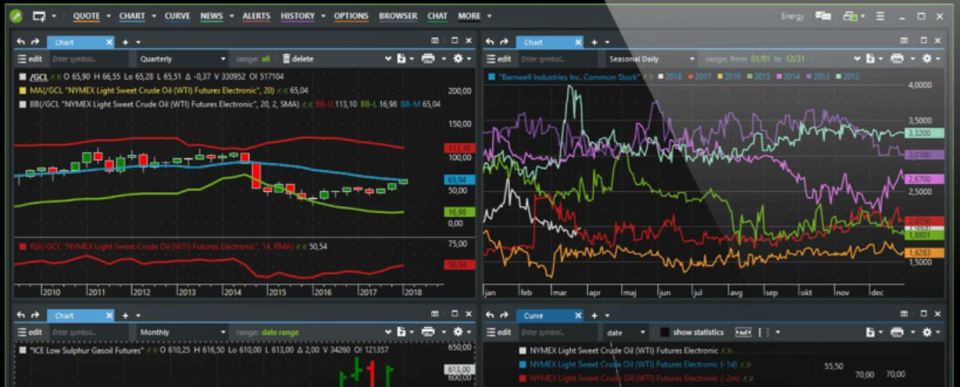Image resolution: width=960 pixels, height=387 pixels.
Task: Click the range 'all' link in Quarterly chart
Action: coord(265,59)
